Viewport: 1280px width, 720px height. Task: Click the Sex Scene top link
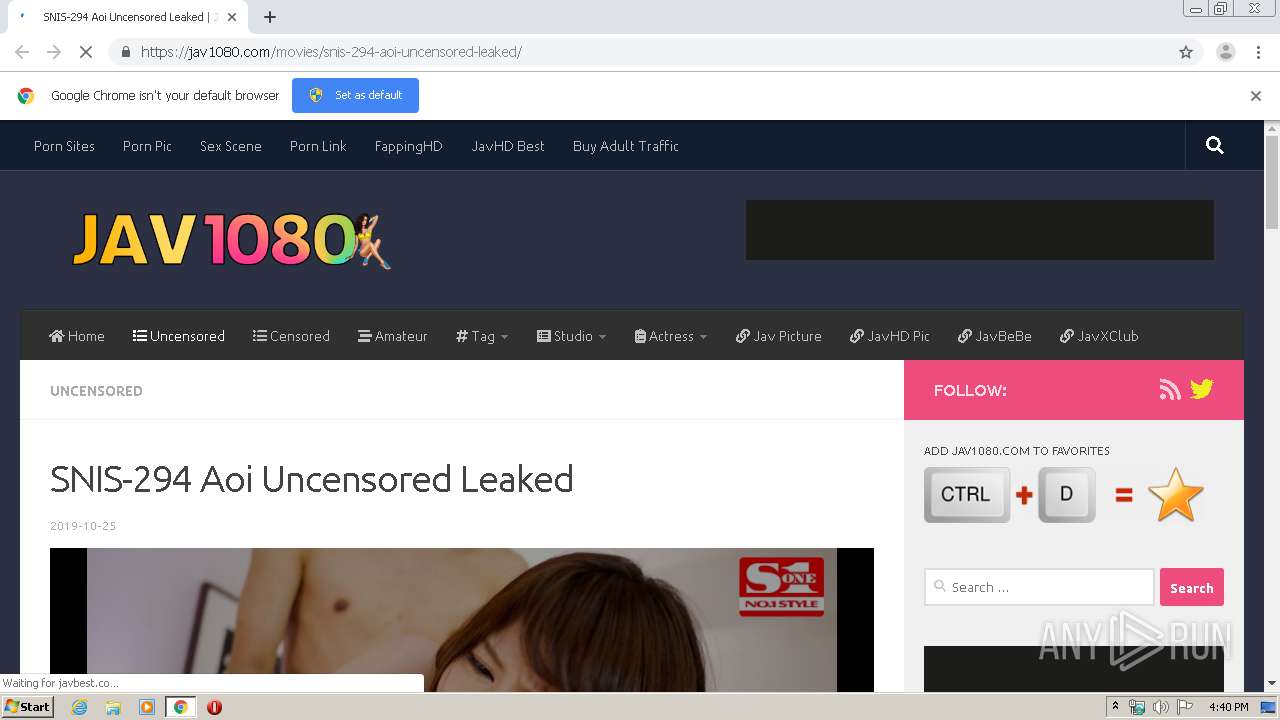click(x=231, y=146)
